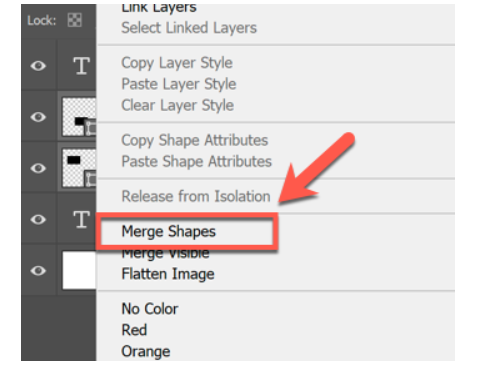Click Copy Layer Style

point(177,63)
